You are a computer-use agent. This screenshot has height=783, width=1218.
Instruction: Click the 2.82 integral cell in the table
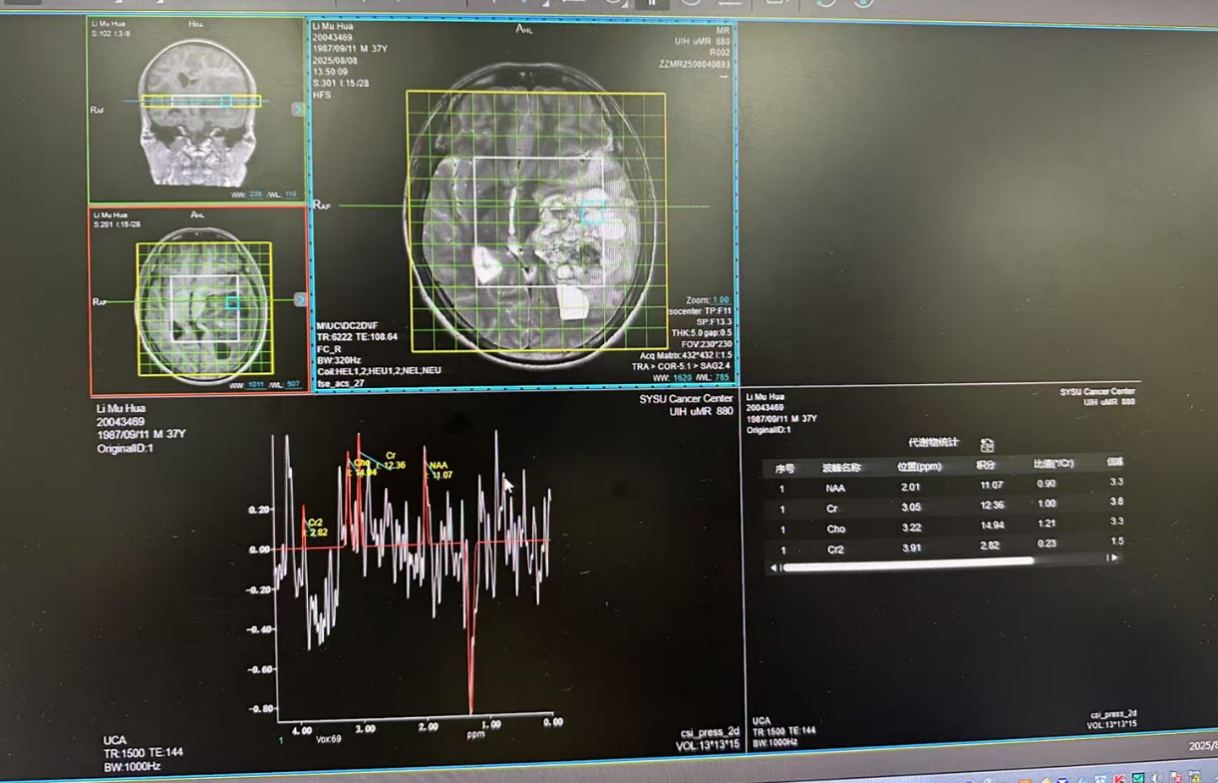[989, 546]
